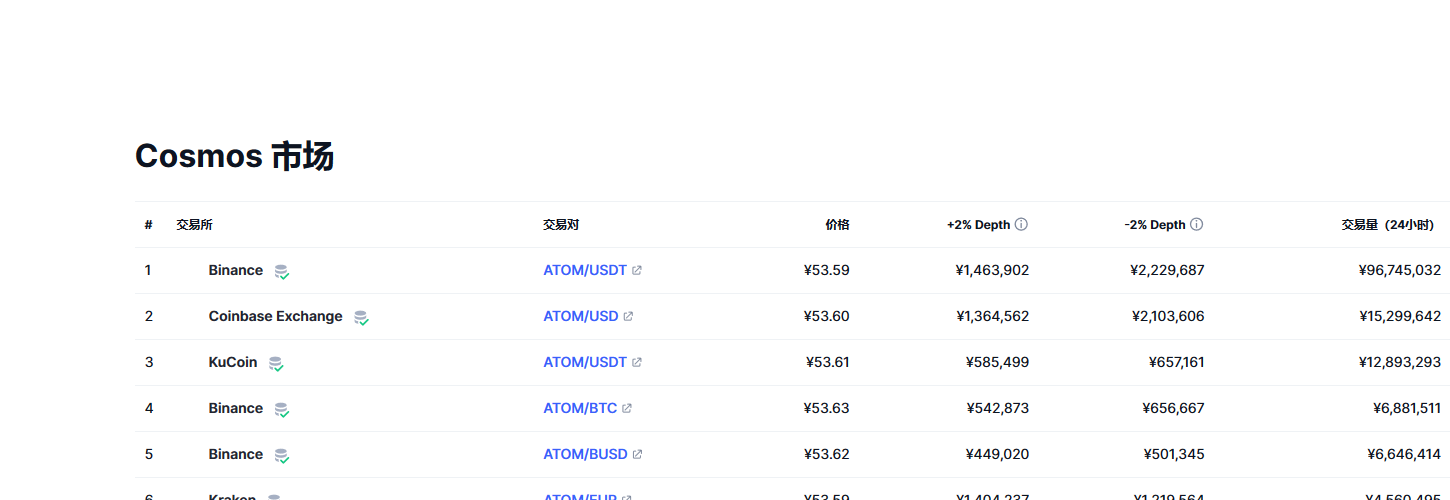Click the info icon beside +2% Depth
Screen dimensions: 1450x500
click(1021, 225)
